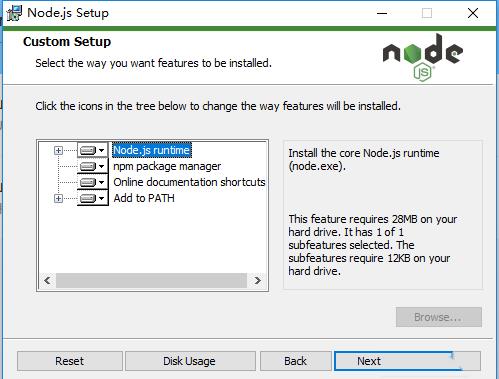Click the horizontal scrollbar thumb in feature tree
499x379 pixels.
151,280
